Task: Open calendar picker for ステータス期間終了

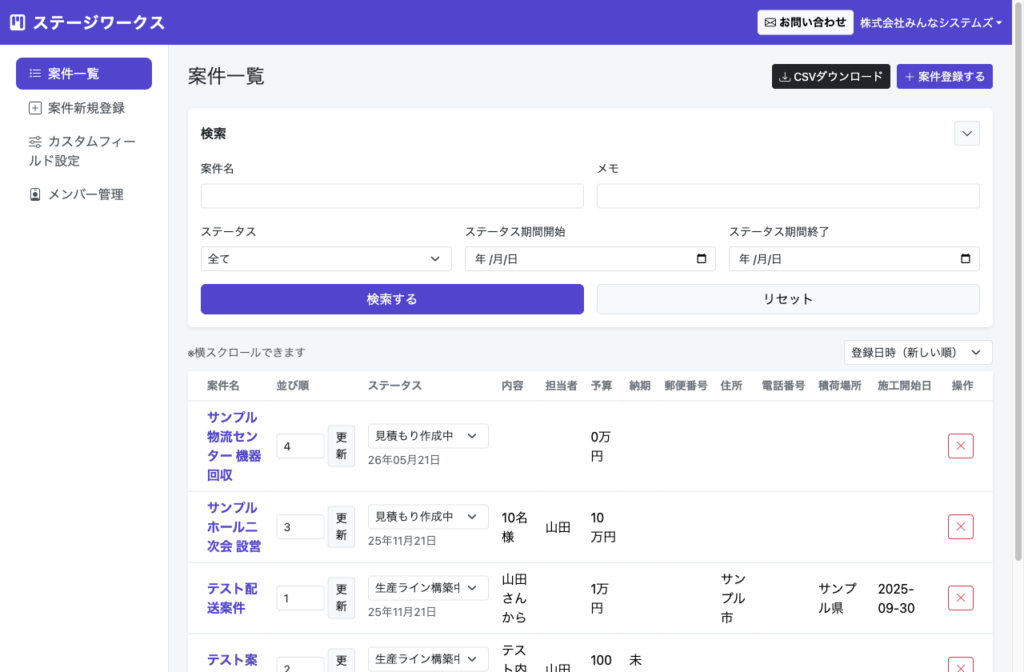Action: (965, 259)
